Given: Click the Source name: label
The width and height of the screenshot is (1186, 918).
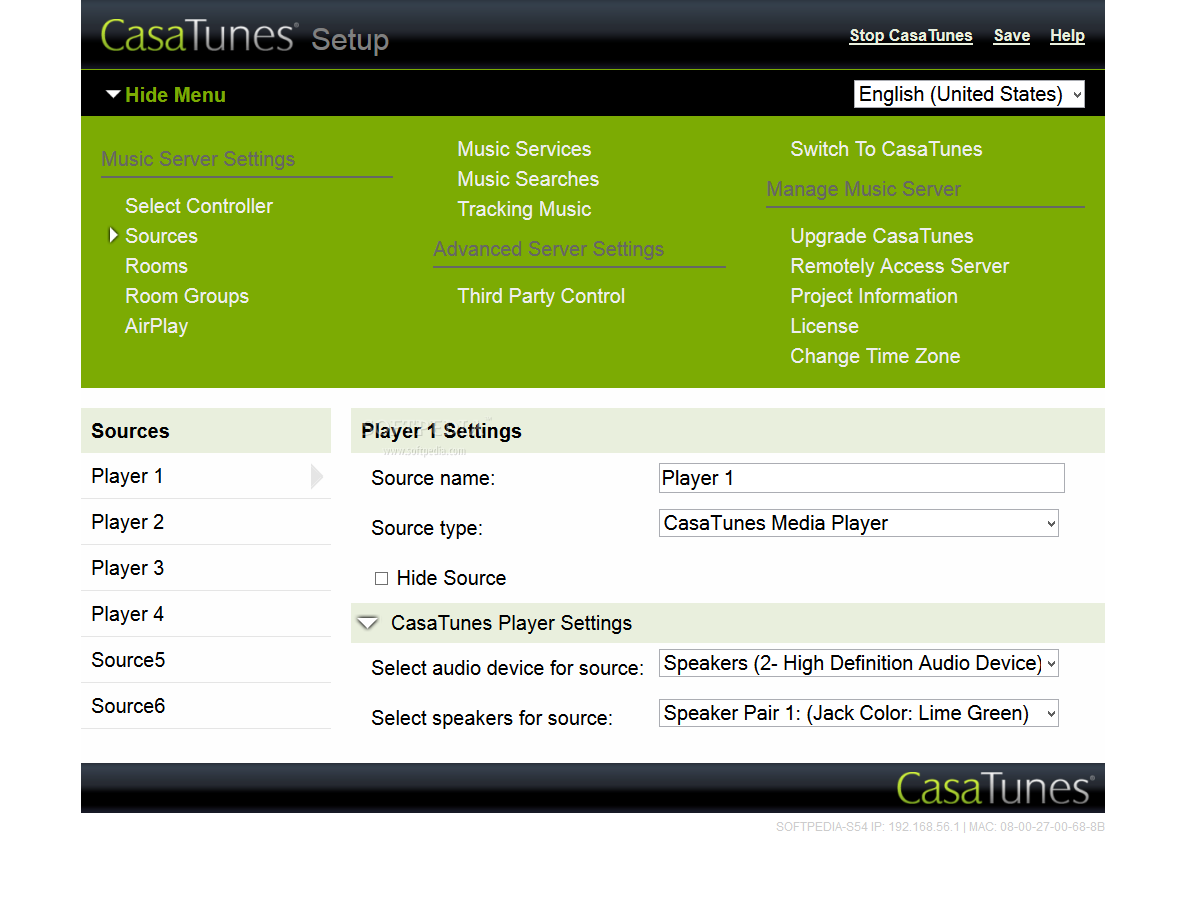Looking at the screenshot, I should click(433, 478).
